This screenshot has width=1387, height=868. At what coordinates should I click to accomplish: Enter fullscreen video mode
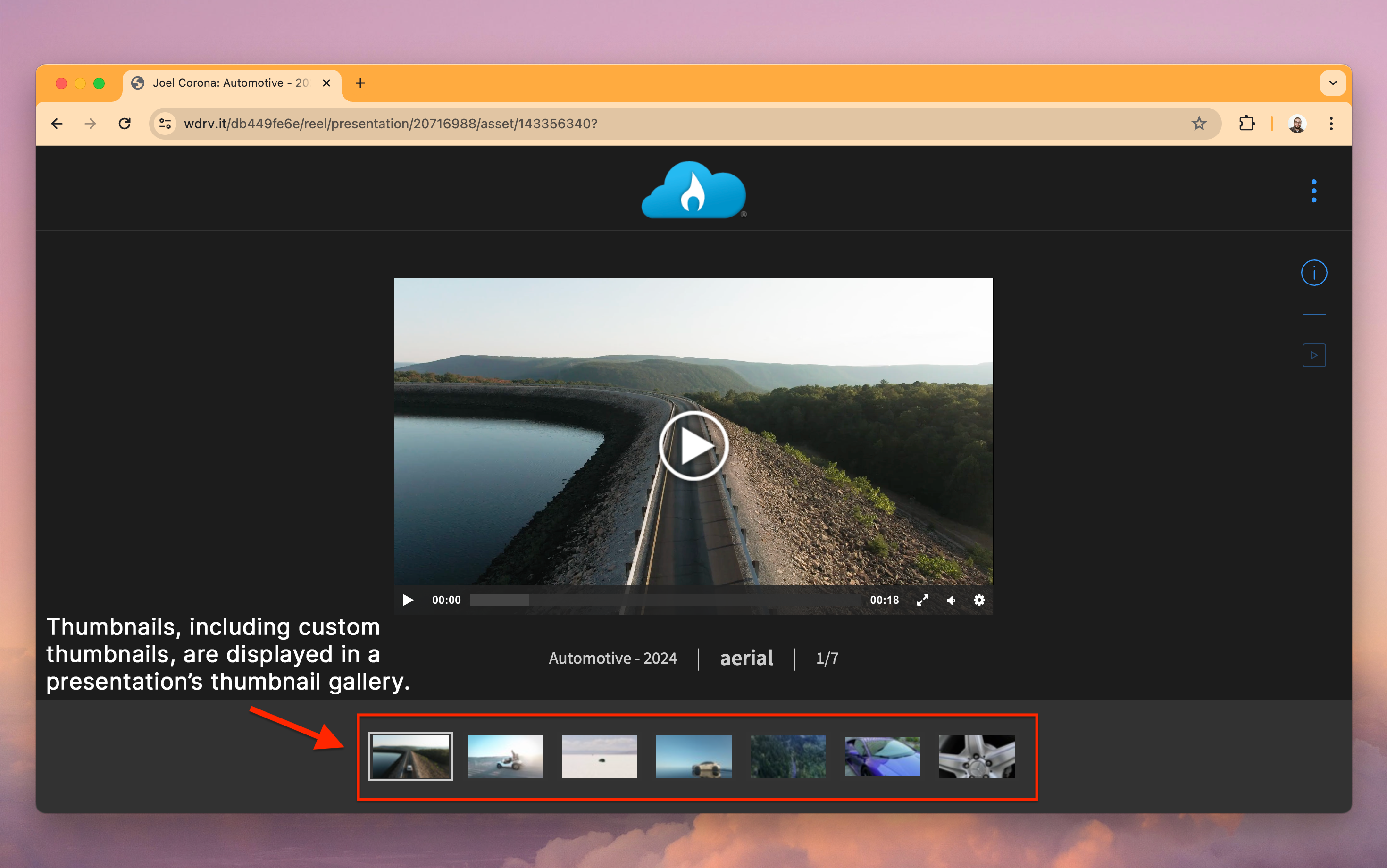pyautogui.click(x=923, y=600)
